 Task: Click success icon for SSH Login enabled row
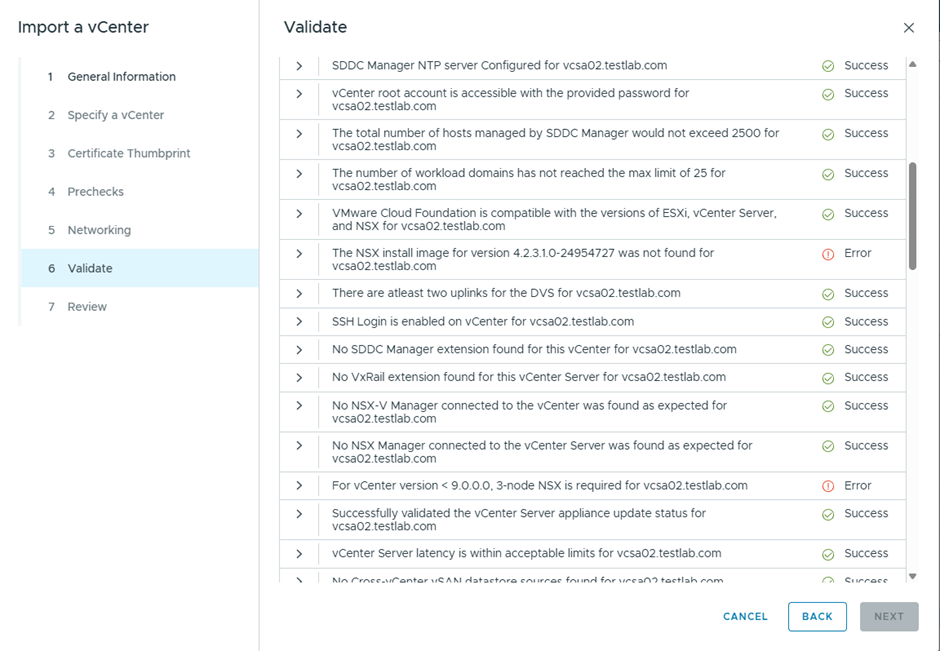pos(828,322)
